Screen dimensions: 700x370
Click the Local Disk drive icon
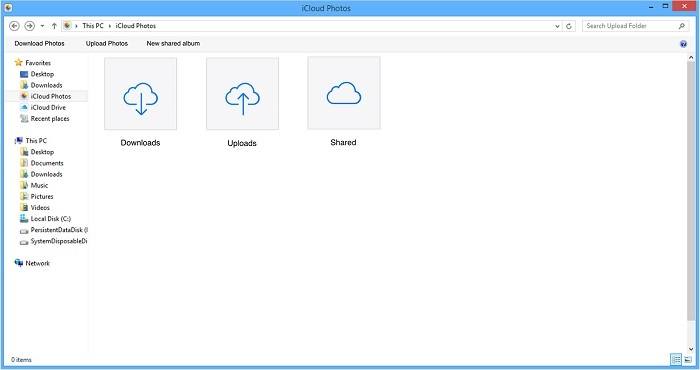[24, 219]
